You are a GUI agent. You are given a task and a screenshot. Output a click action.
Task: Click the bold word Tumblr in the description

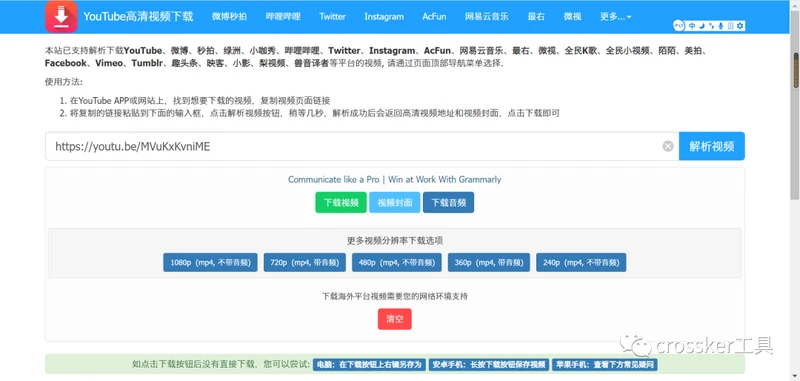pos(146,63)
